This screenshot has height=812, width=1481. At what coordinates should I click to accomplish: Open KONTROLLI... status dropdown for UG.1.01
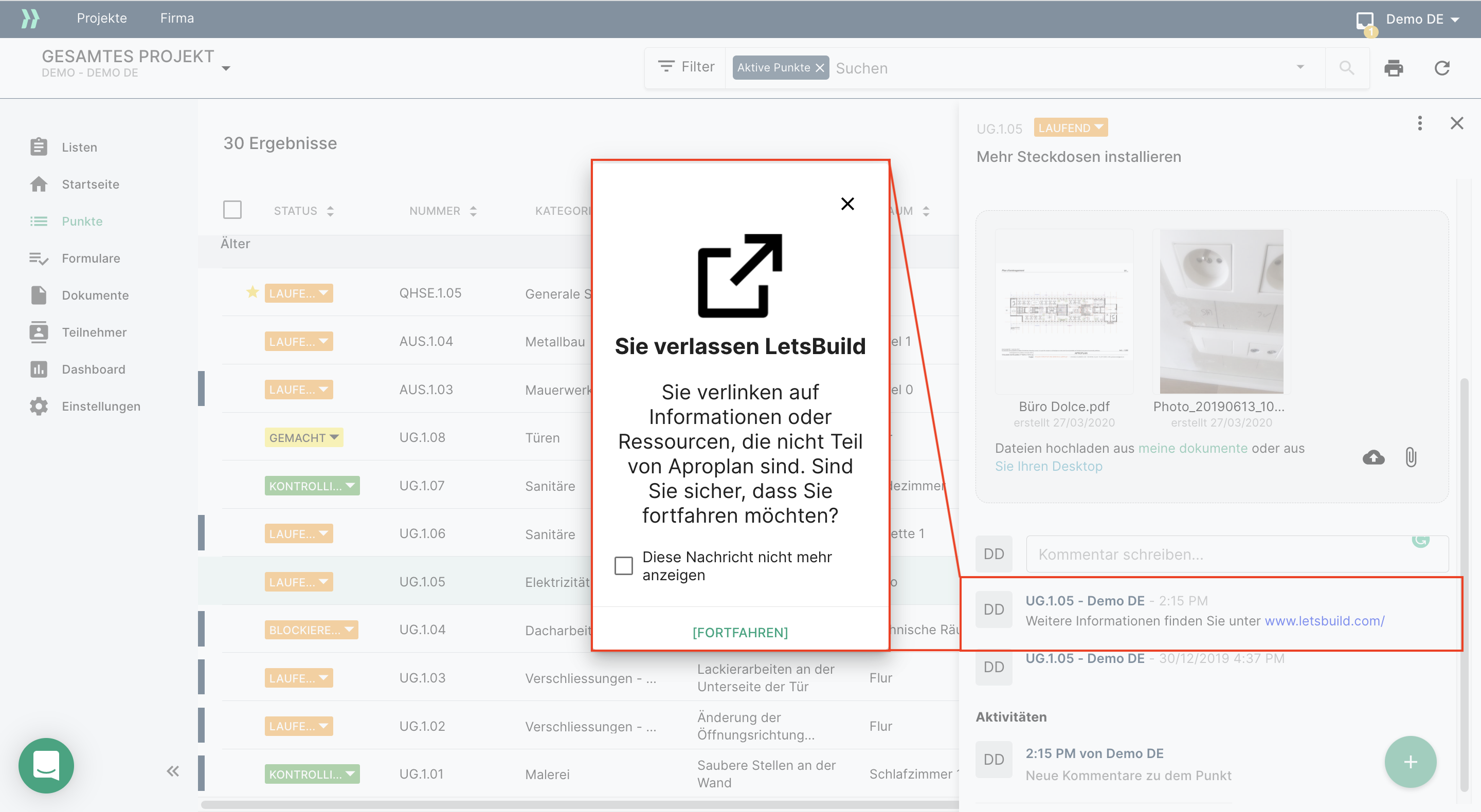312,774
